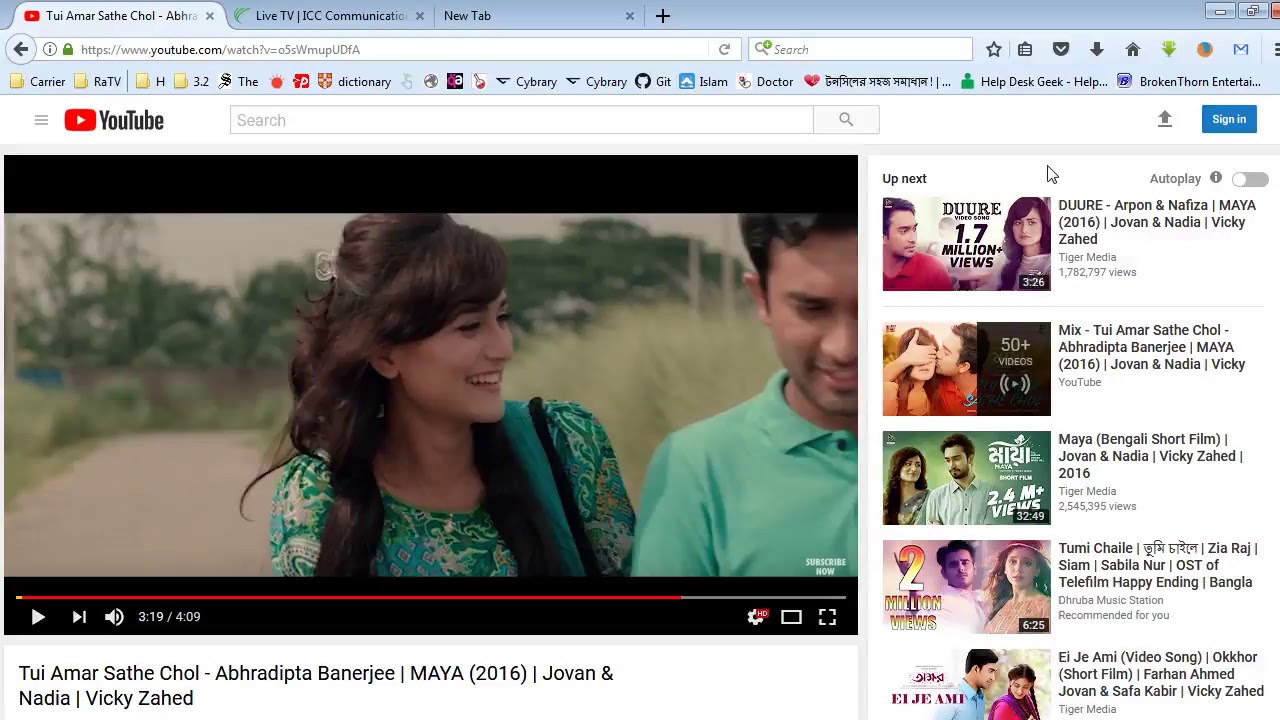Open Firefox menu at toolbar end
Viewport: 1280px width, 720px height.
pos(1276,49)
